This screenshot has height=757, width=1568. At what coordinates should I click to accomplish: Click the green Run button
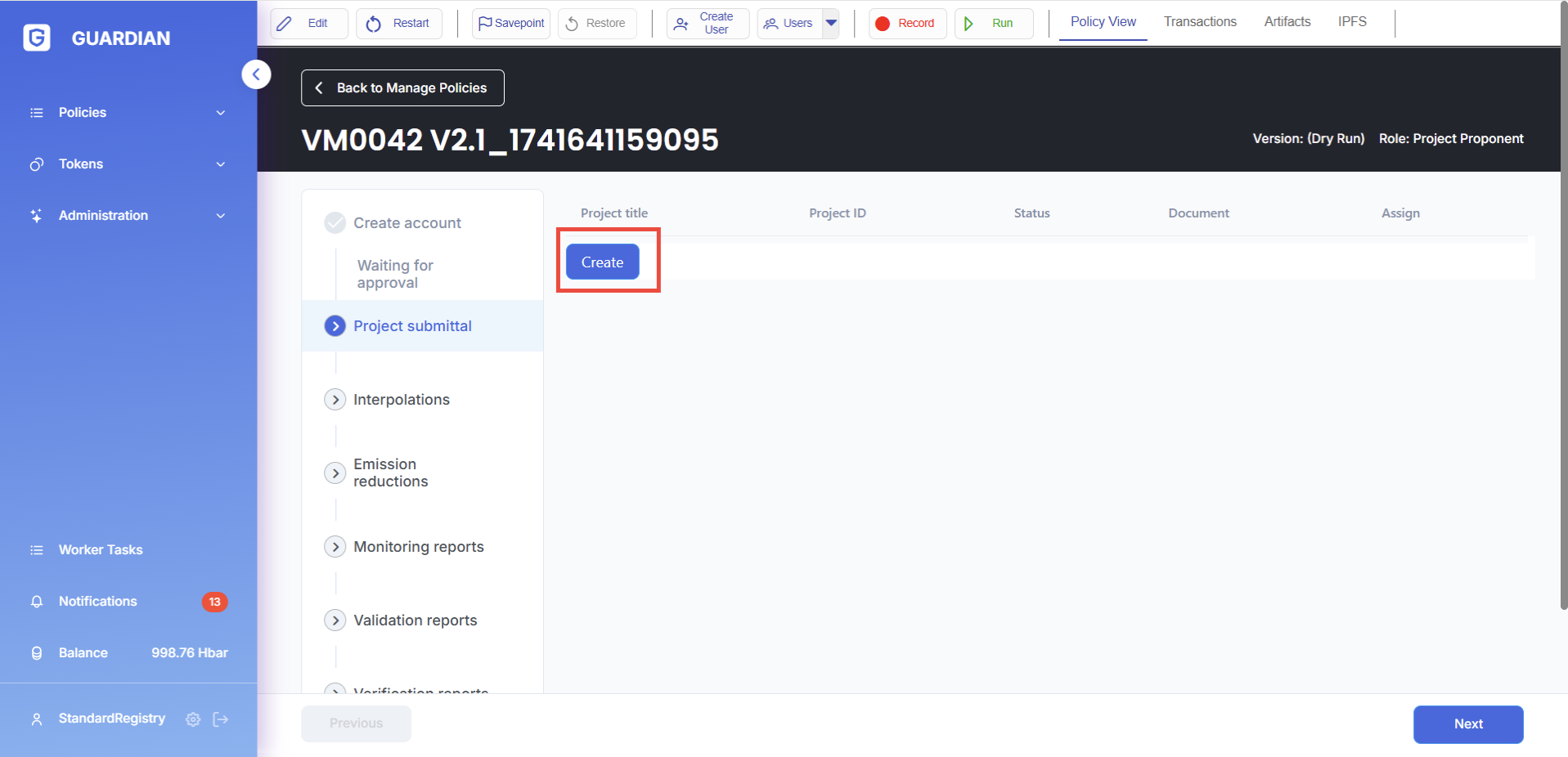(x=994, y=24)
